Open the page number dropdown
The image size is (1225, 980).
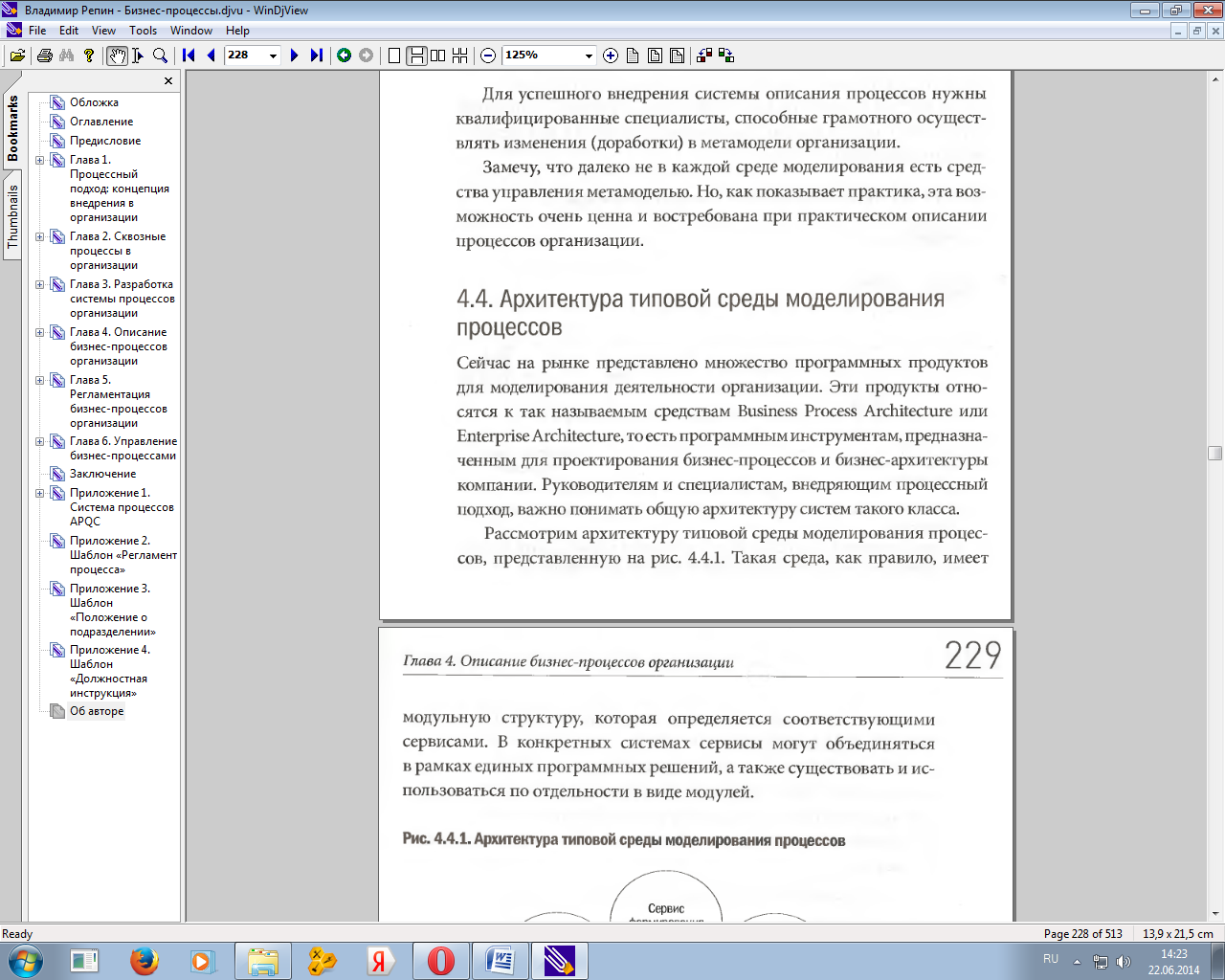273,56
